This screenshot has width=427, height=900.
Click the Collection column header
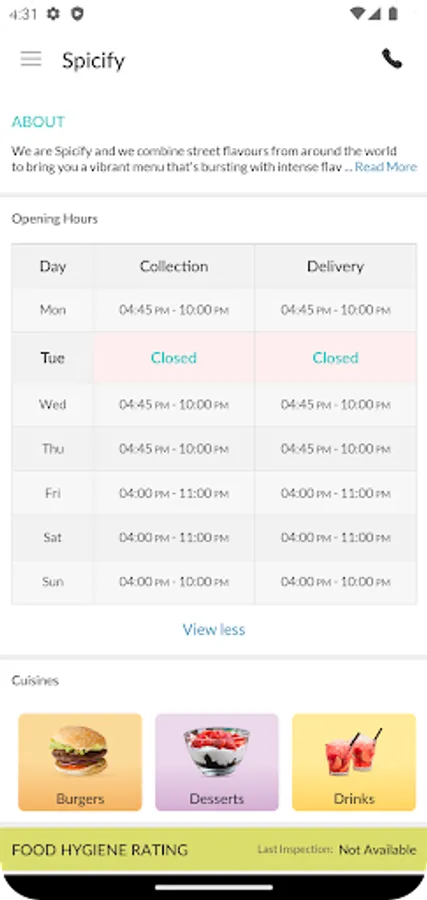(174, 266)
